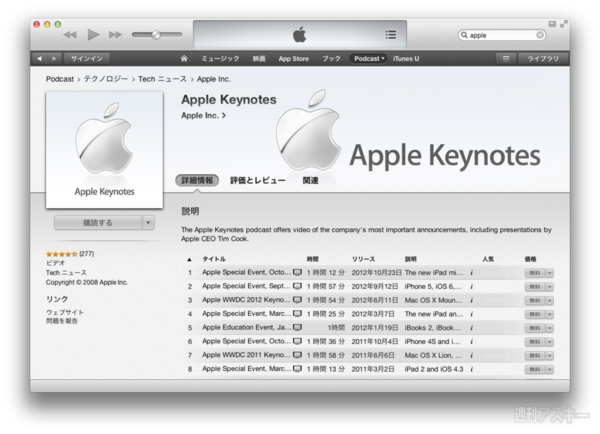This screenshot has height=434, width=600.
Task: Click the fast-forward playback button
Action: click(x=115, y=35)
